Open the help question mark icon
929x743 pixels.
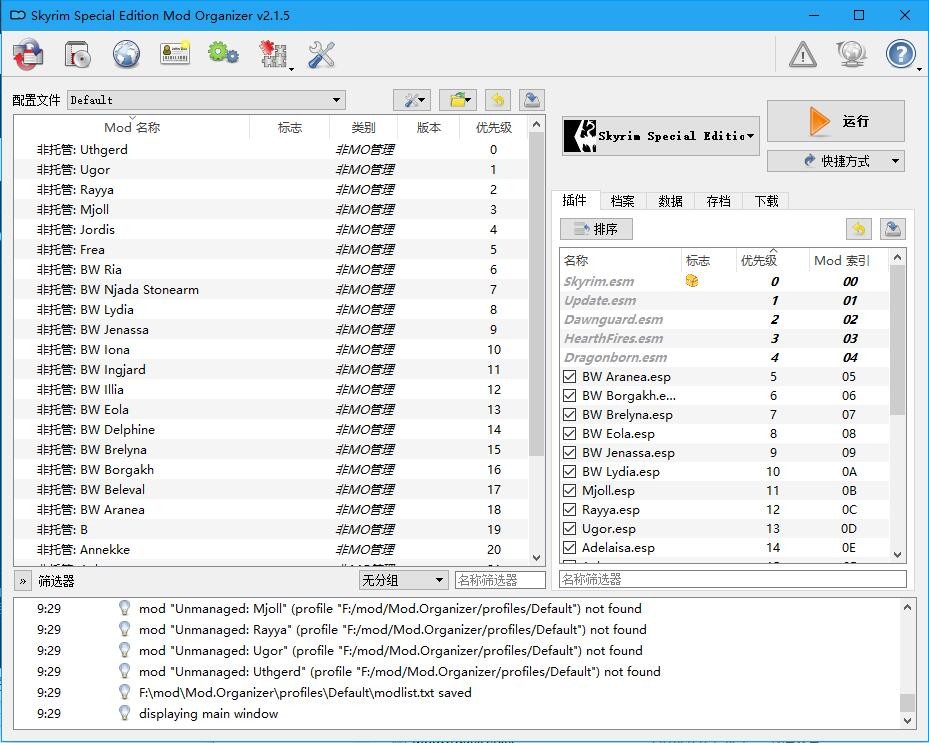point(900,55)
